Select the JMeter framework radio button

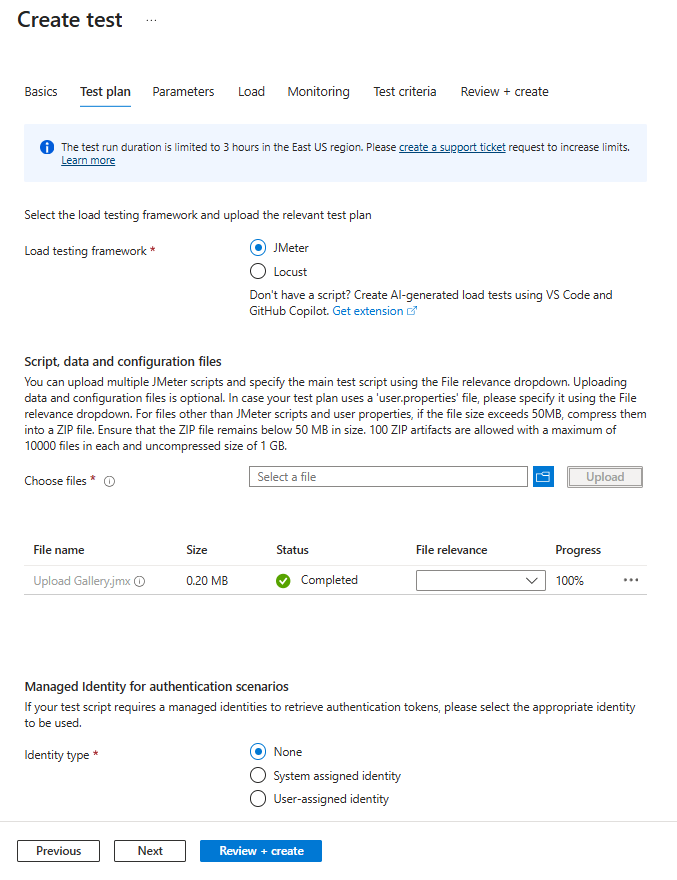coord(258,248)
